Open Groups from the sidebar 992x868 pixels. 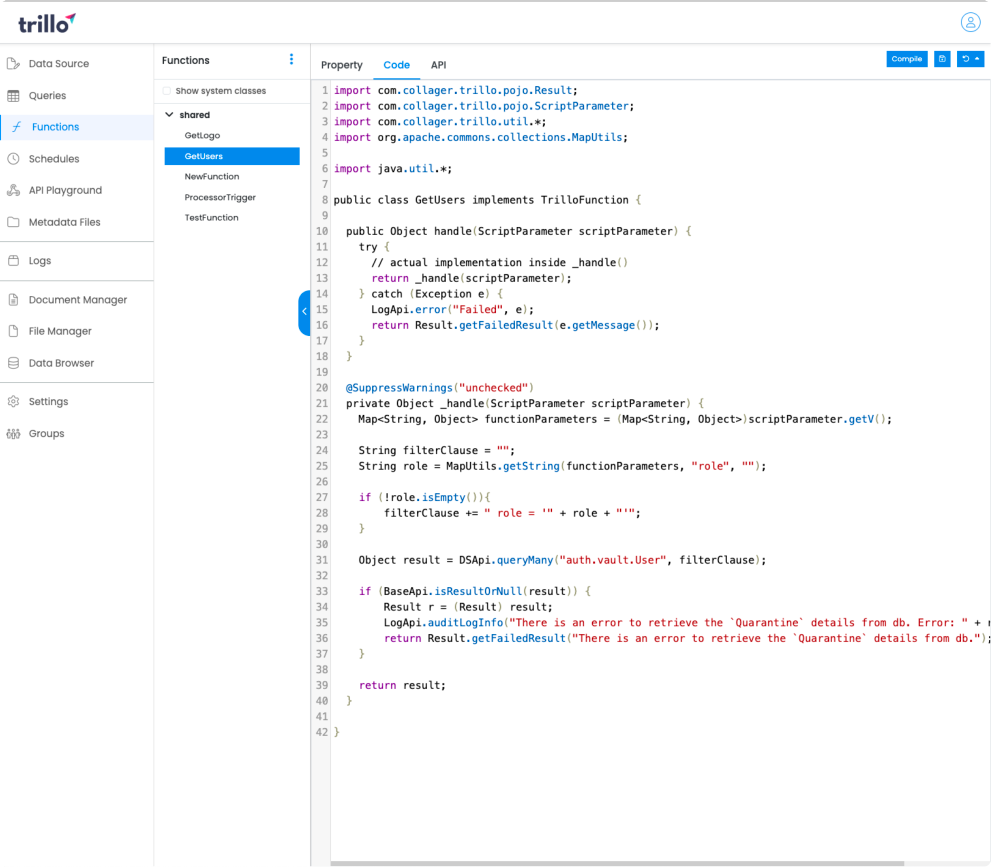coord(47,433)
